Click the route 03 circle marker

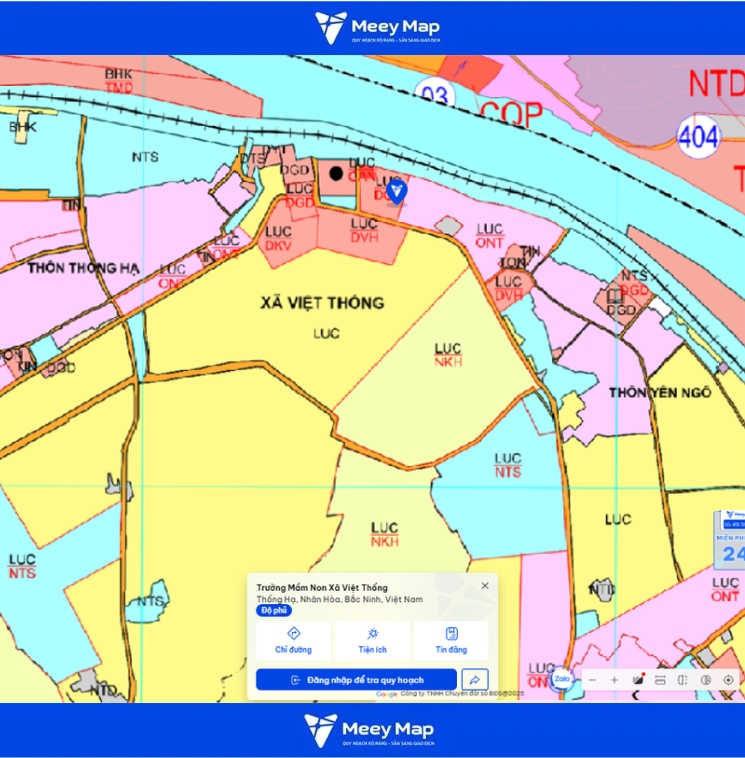coord(435,93)
